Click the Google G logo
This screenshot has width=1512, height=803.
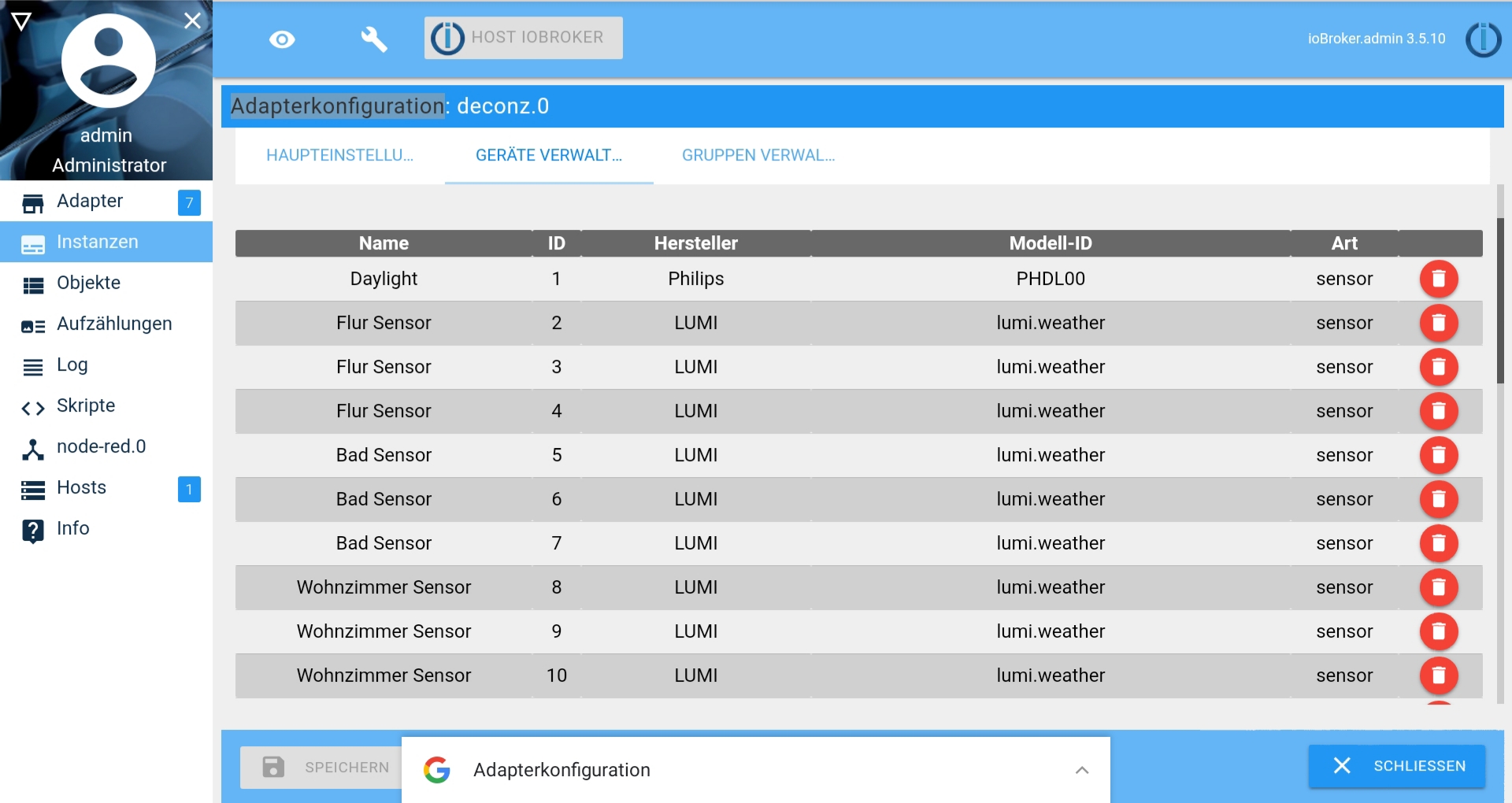click(437, 770)
